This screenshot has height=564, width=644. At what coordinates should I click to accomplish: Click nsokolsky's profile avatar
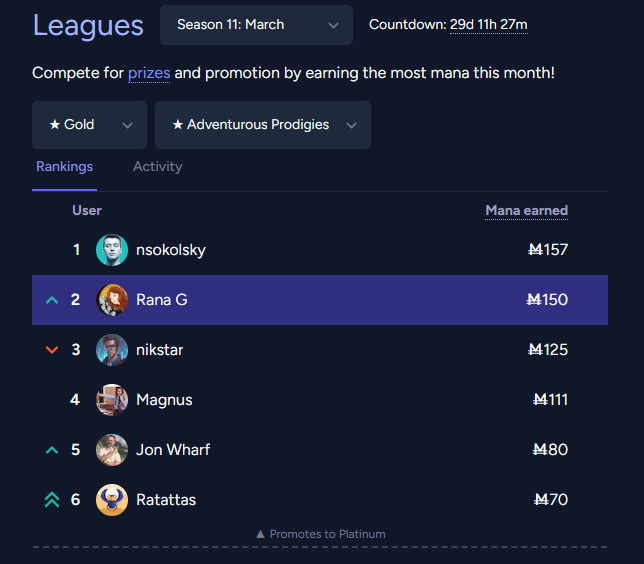tap(112, 250)
